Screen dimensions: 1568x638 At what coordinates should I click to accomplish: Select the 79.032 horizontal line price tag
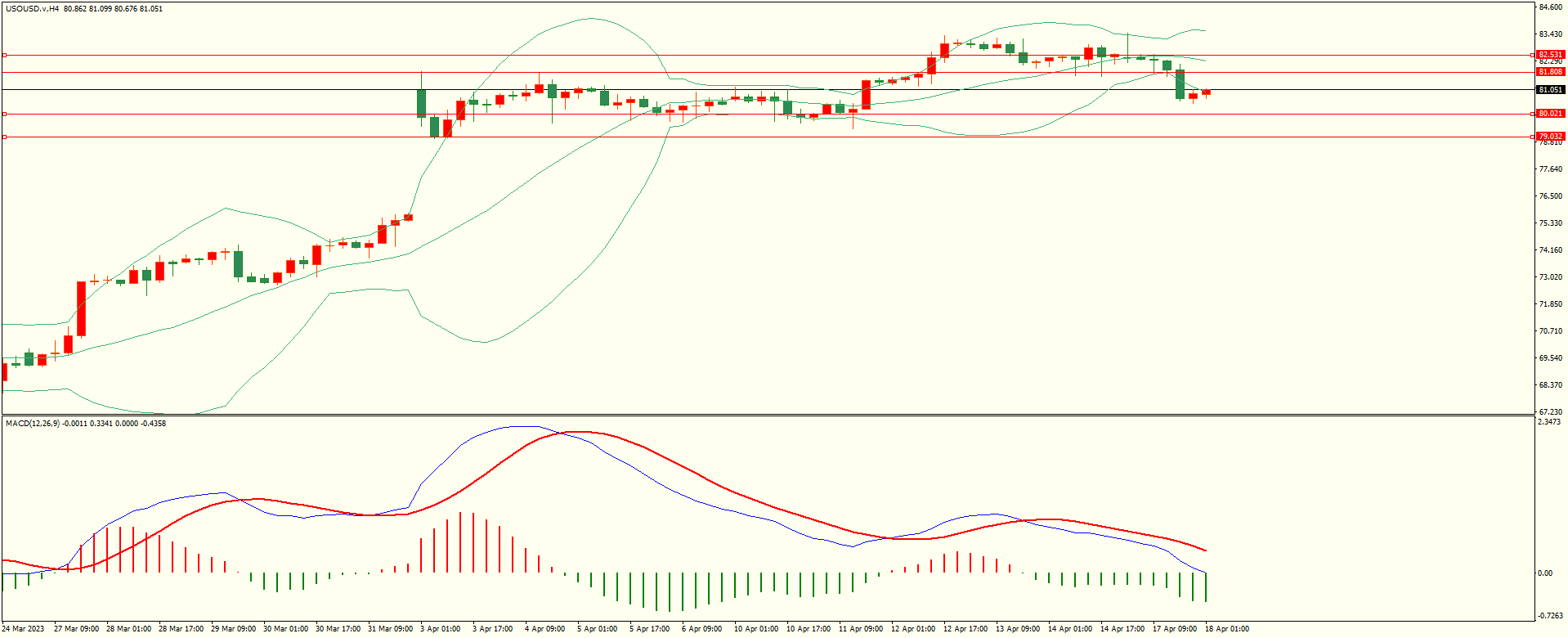tap(1550, 137)
